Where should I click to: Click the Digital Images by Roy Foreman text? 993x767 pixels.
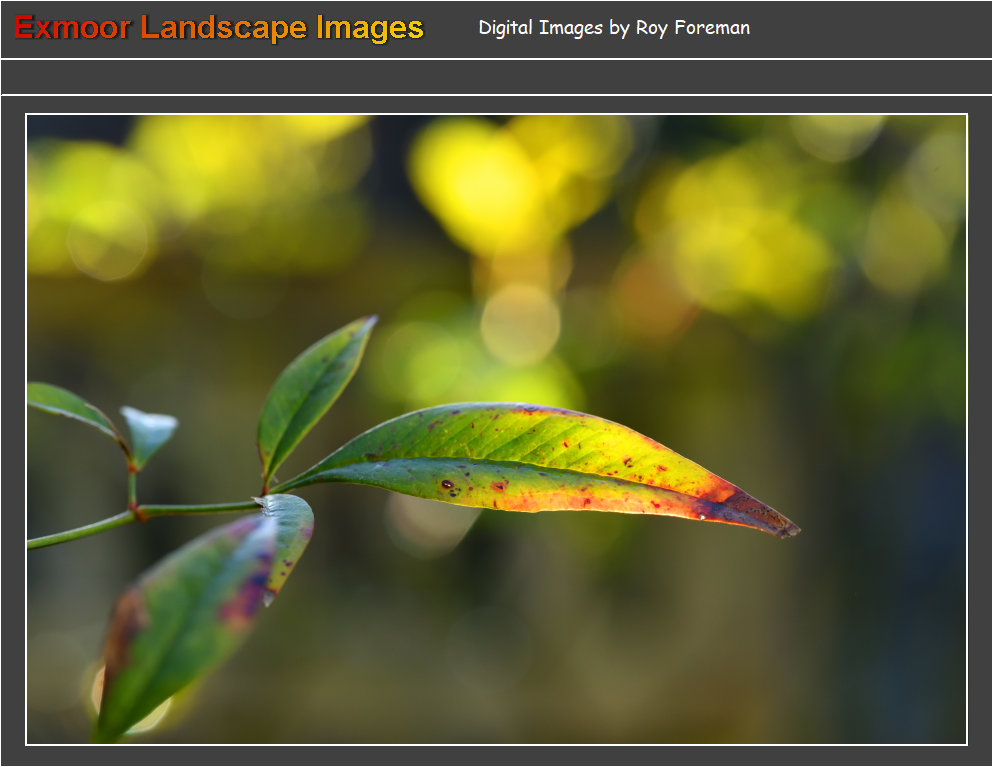(x=613, y=28)
